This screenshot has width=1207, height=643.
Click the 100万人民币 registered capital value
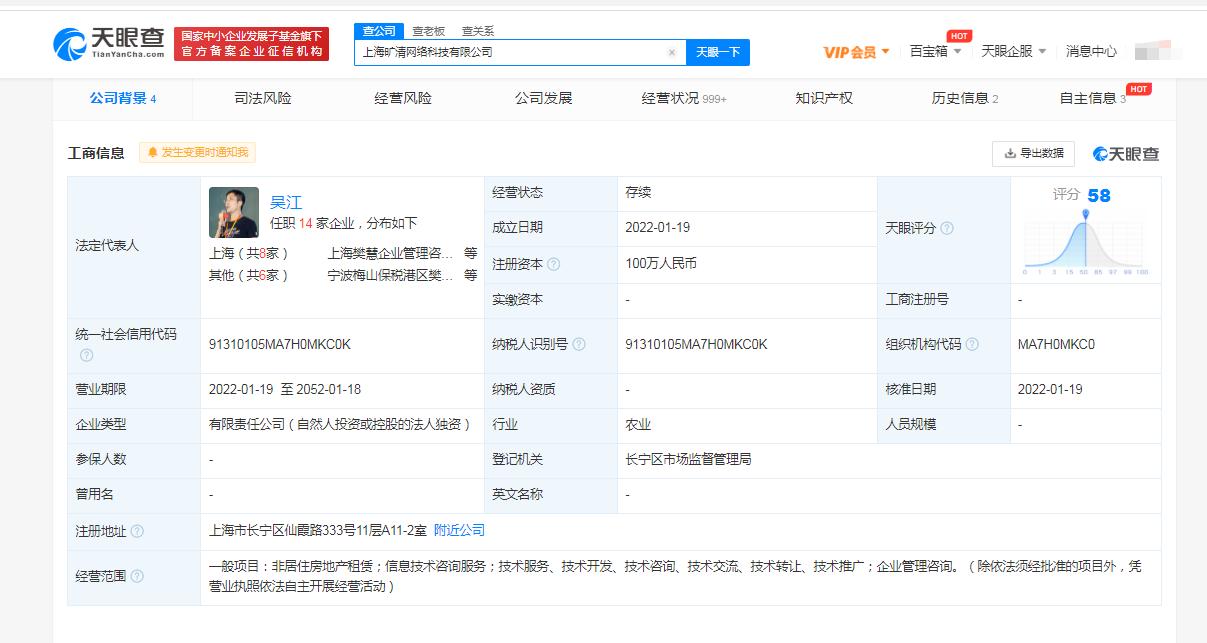click(x=661, y=264)
